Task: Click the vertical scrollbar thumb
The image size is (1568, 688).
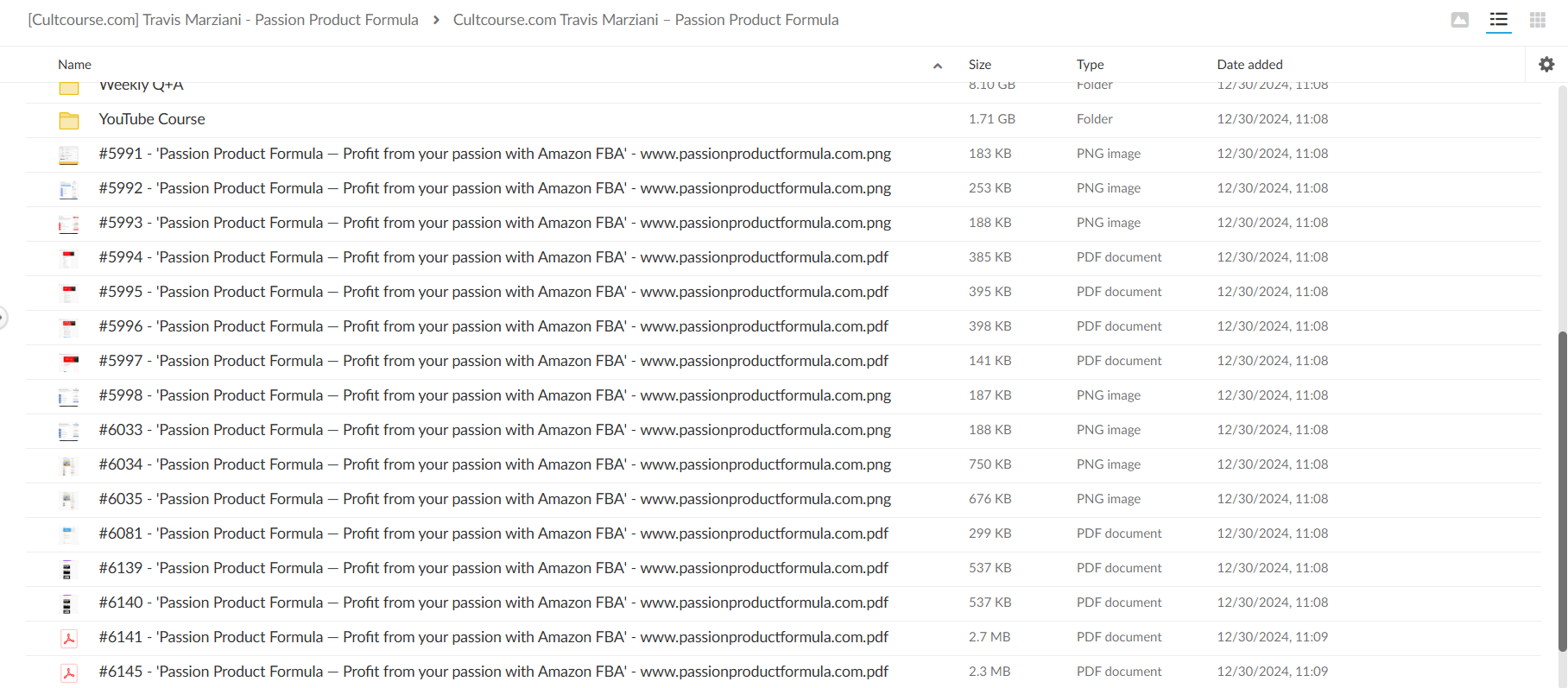Action: 1562,491
